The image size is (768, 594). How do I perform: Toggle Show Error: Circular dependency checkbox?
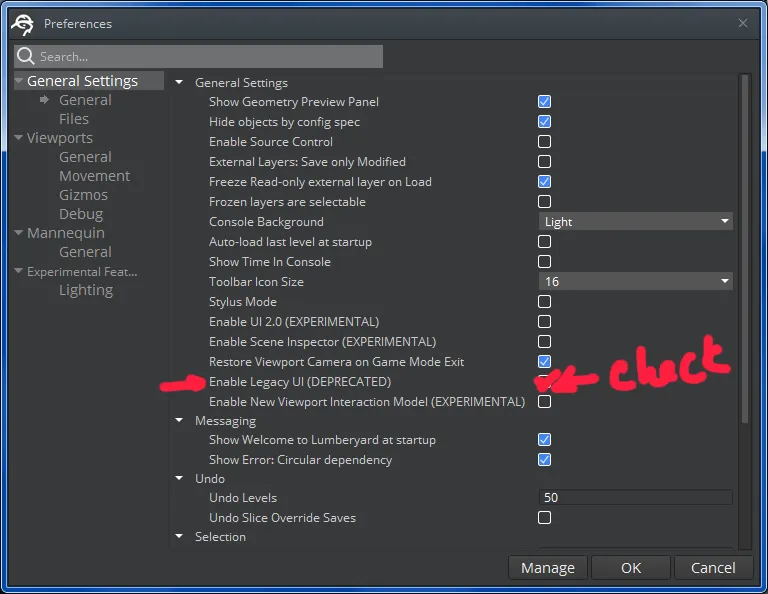[544, 460]
